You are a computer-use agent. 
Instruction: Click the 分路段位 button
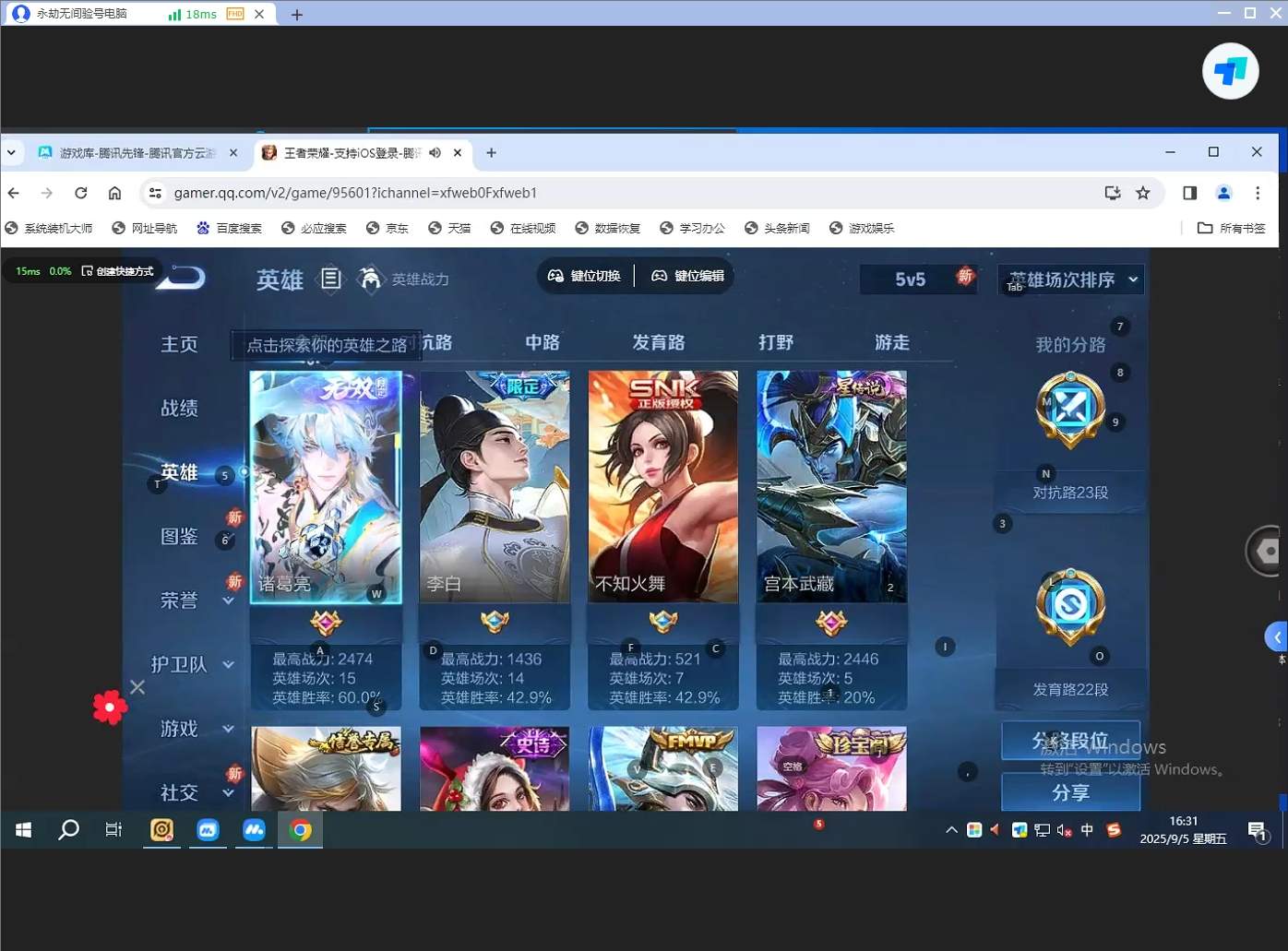[x=1070, y=740]
